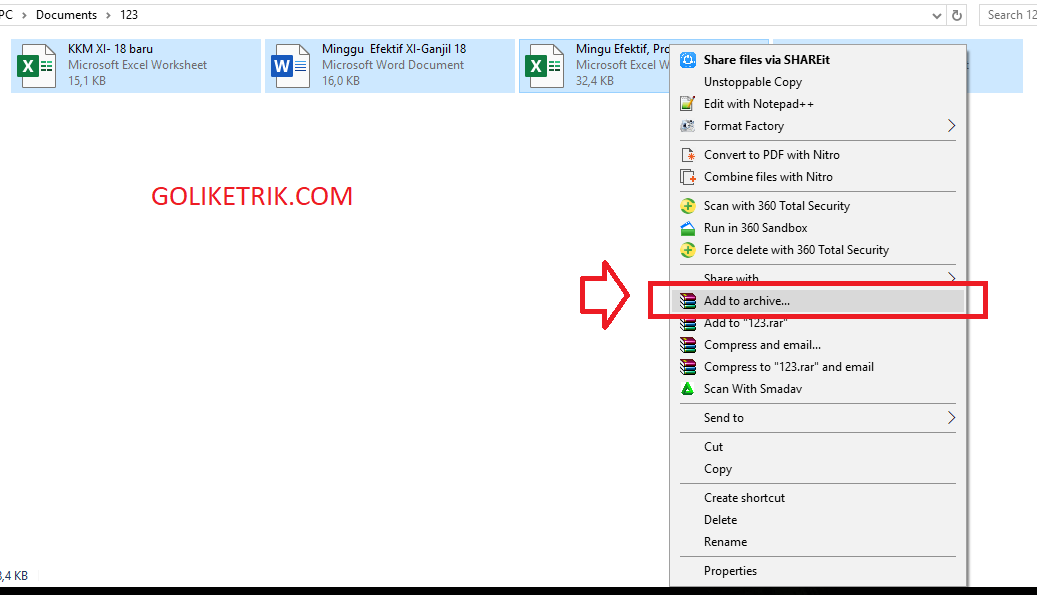This screenshot has width=1037, height=595.
Task: Click the 123 folder breadcrumb
Action: tap(129, 15)
